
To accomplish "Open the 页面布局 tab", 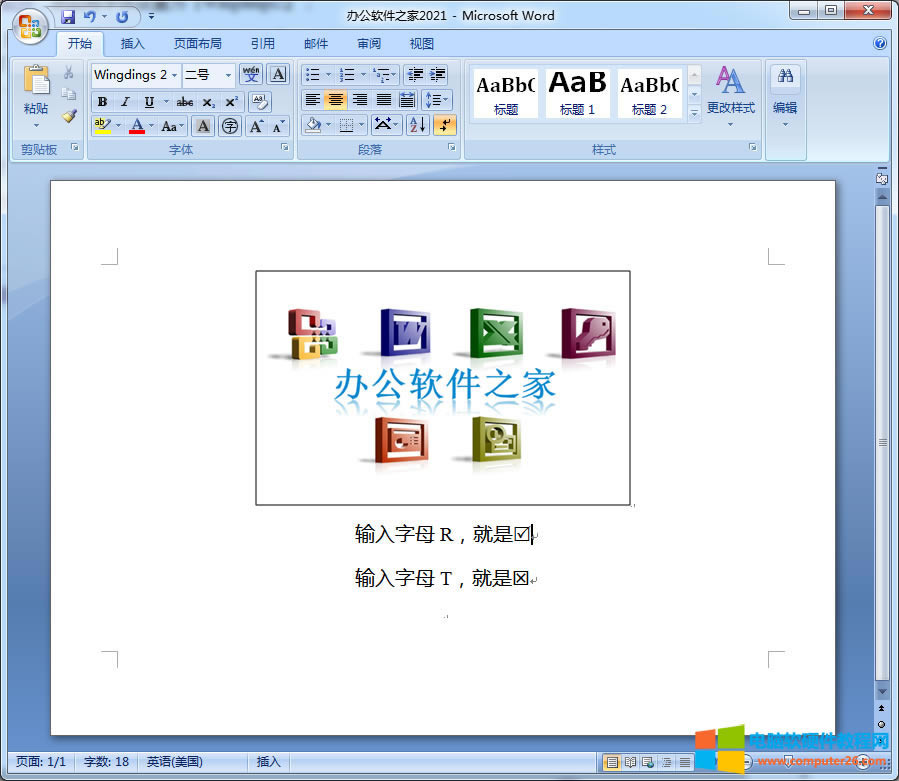I will click(198, 44).
